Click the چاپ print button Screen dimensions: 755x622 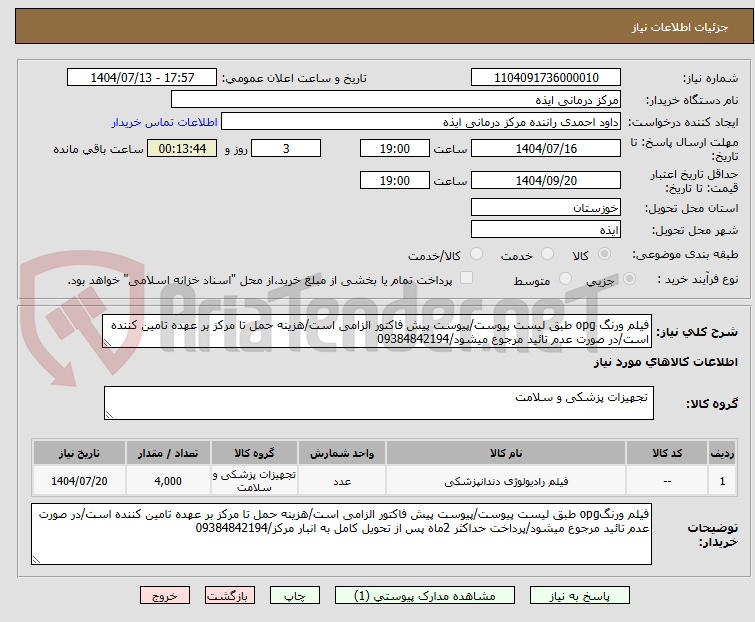295,596
